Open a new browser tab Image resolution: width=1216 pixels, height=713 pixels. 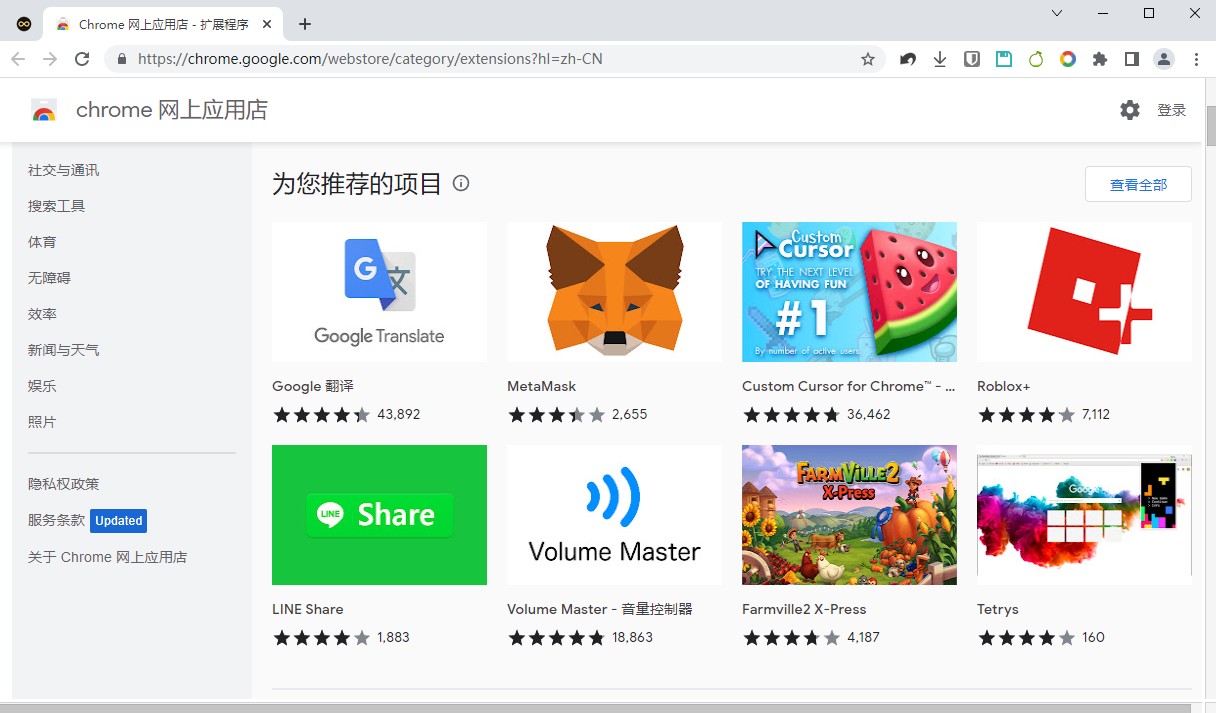click(x=305, y=24)
